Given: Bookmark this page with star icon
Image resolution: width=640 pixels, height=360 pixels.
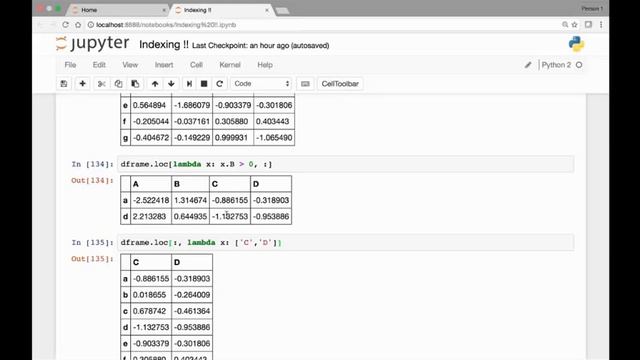Looking at the screenshot, I should [x=575, y=24].
